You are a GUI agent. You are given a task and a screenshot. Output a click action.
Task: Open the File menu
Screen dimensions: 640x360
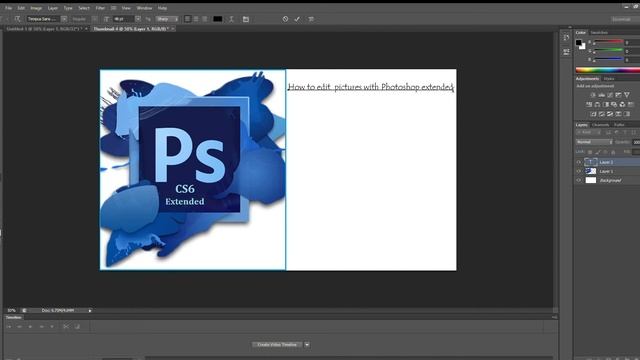(x=8, y=8)
